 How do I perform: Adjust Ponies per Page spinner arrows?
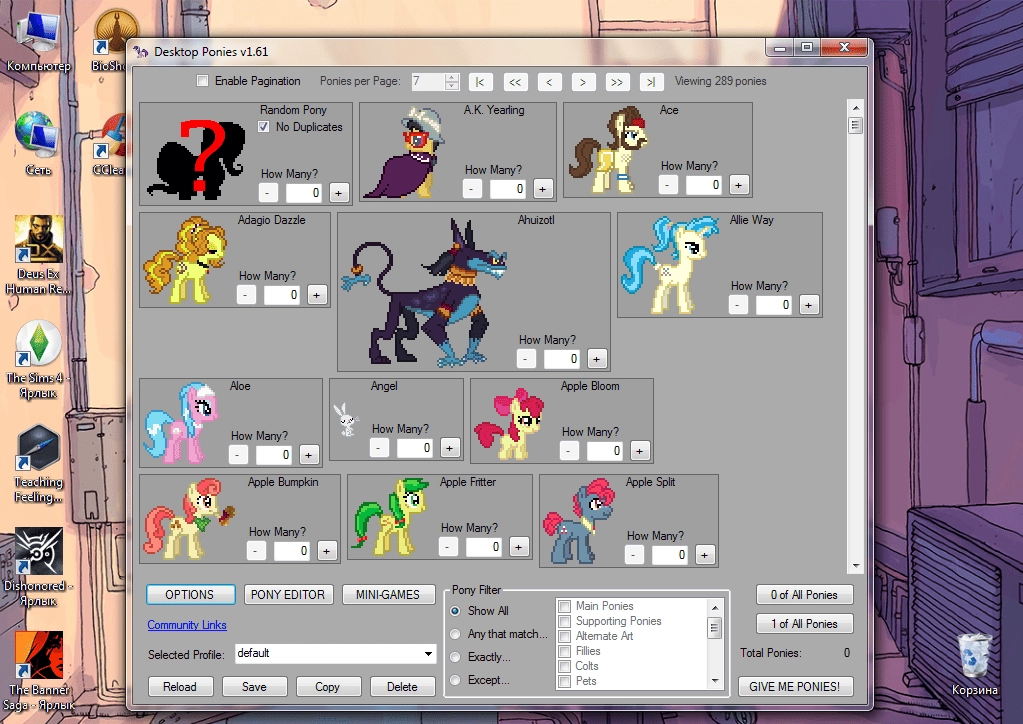pos(452,82)
